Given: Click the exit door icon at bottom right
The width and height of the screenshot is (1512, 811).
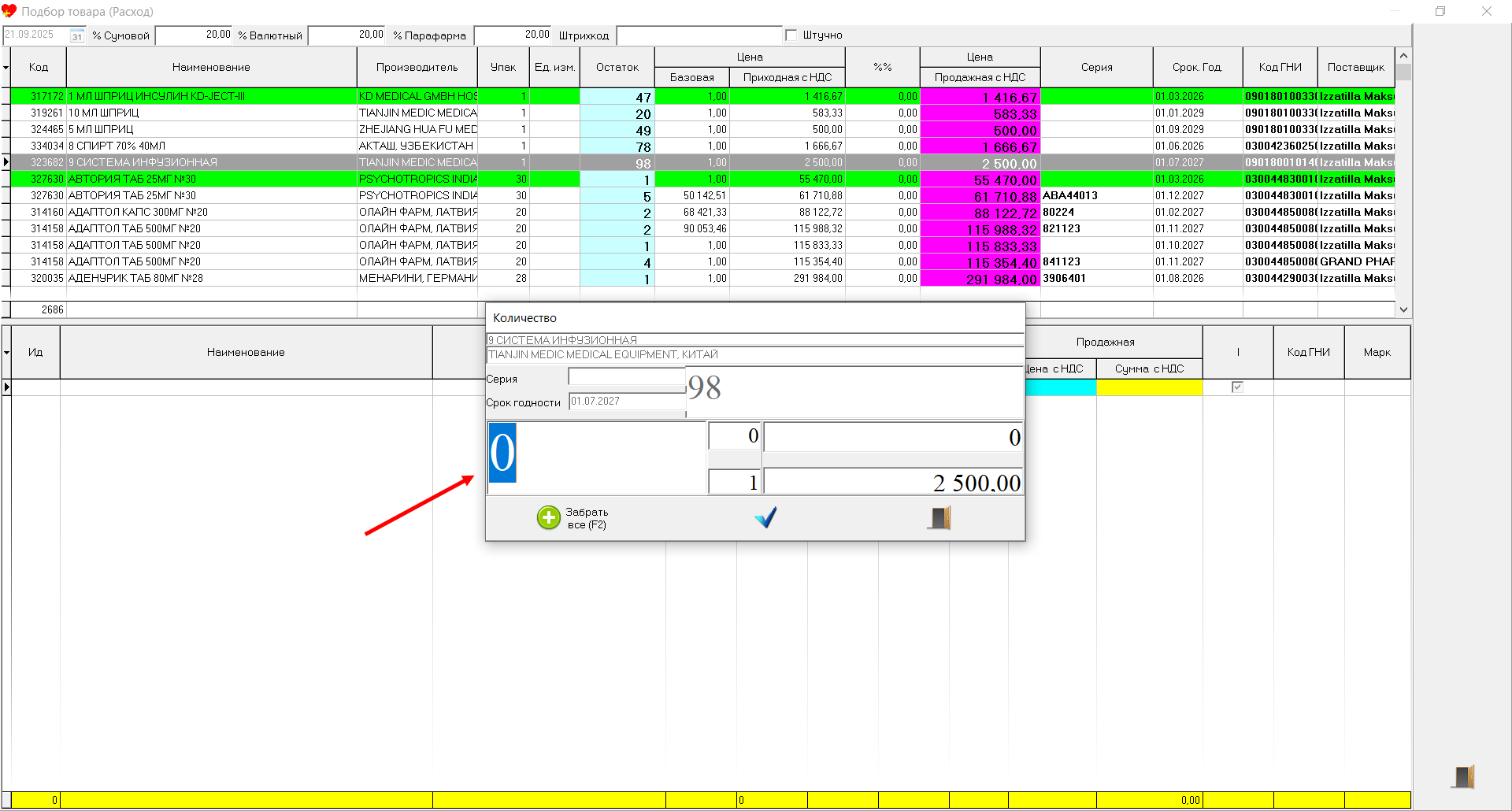Looking at the screenshot, I should 1462,776.
